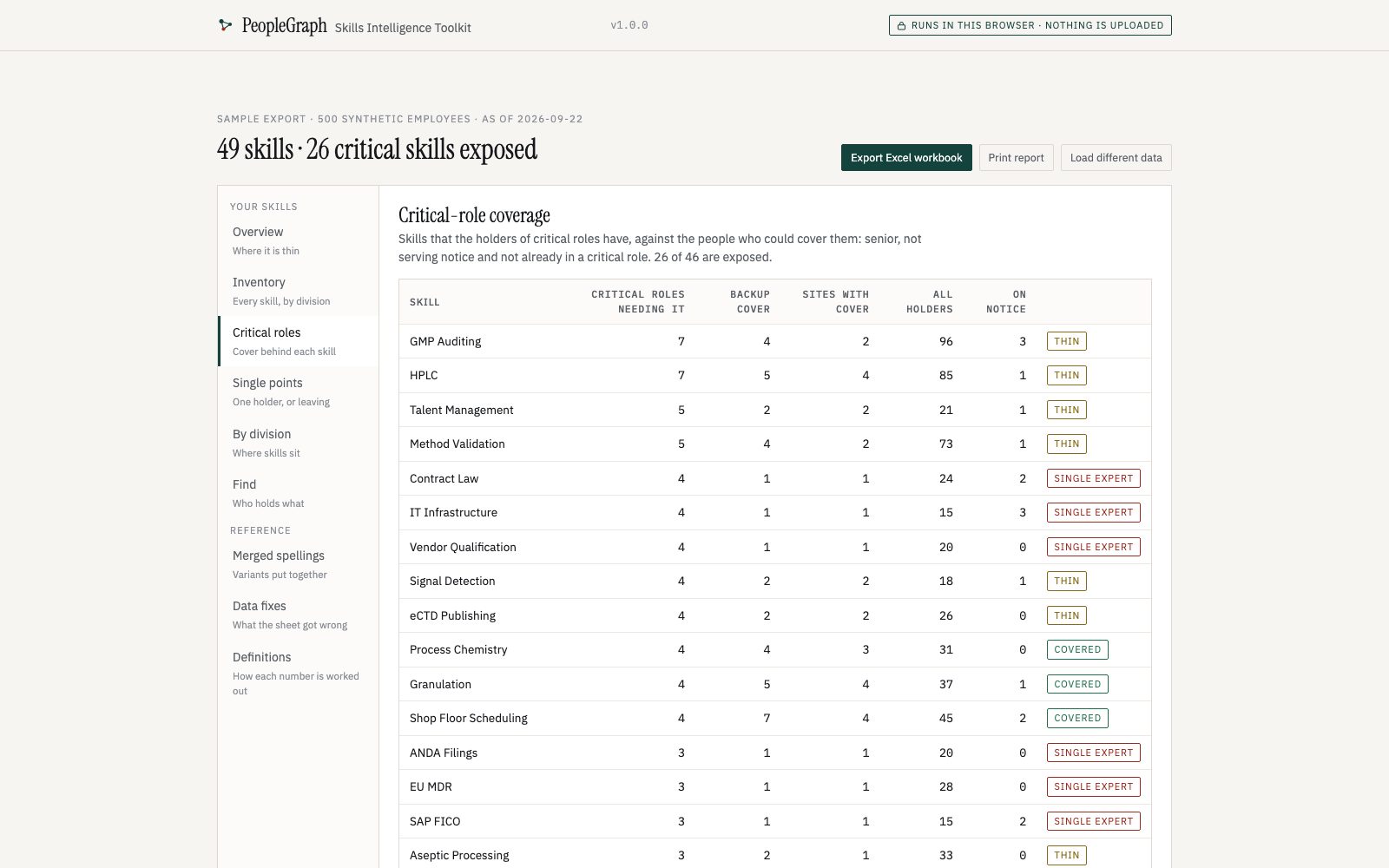Image resolution: width=1389 pixels, height=868 pixels.
Task: Open the Find section in sidebar
Action: coord(298,493)
